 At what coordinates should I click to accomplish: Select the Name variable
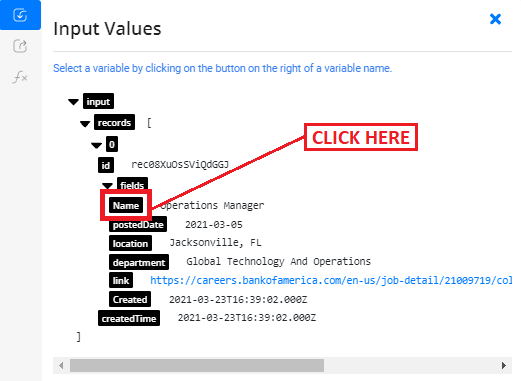[x=126, y=205]
